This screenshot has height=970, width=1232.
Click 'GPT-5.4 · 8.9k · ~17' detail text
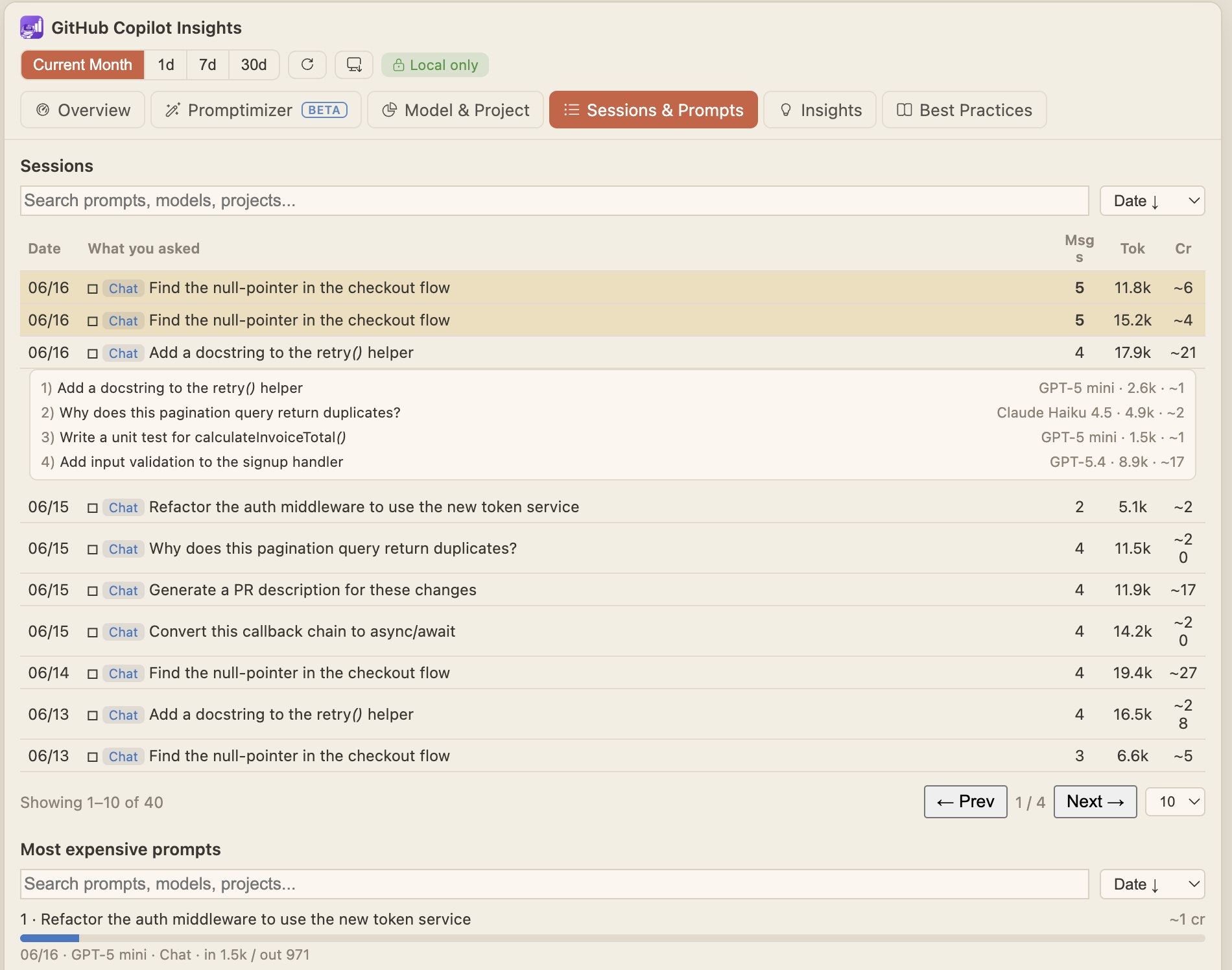(x=1117, y=462)
